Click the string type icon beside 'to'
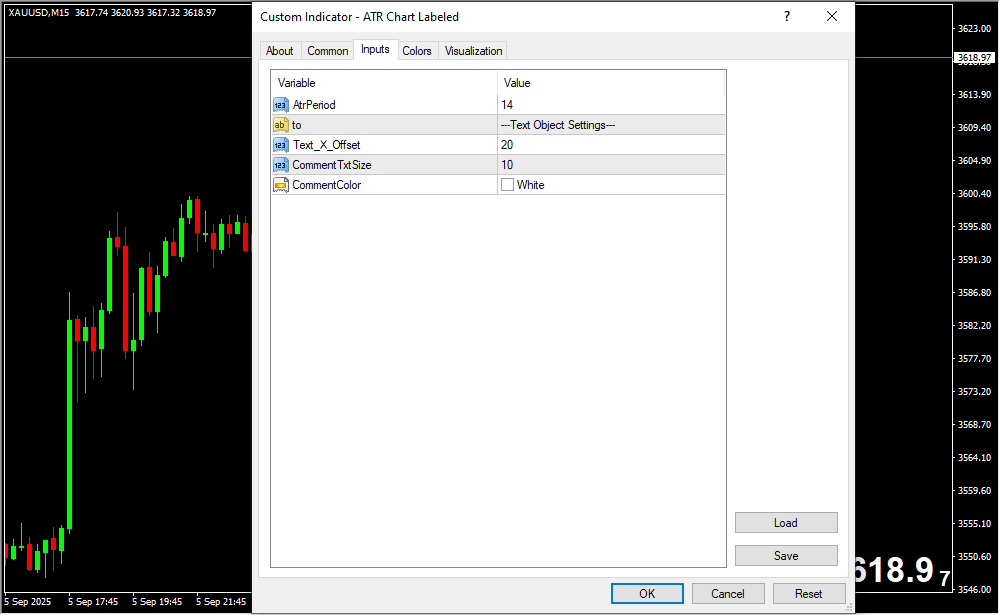 point(280,125)
